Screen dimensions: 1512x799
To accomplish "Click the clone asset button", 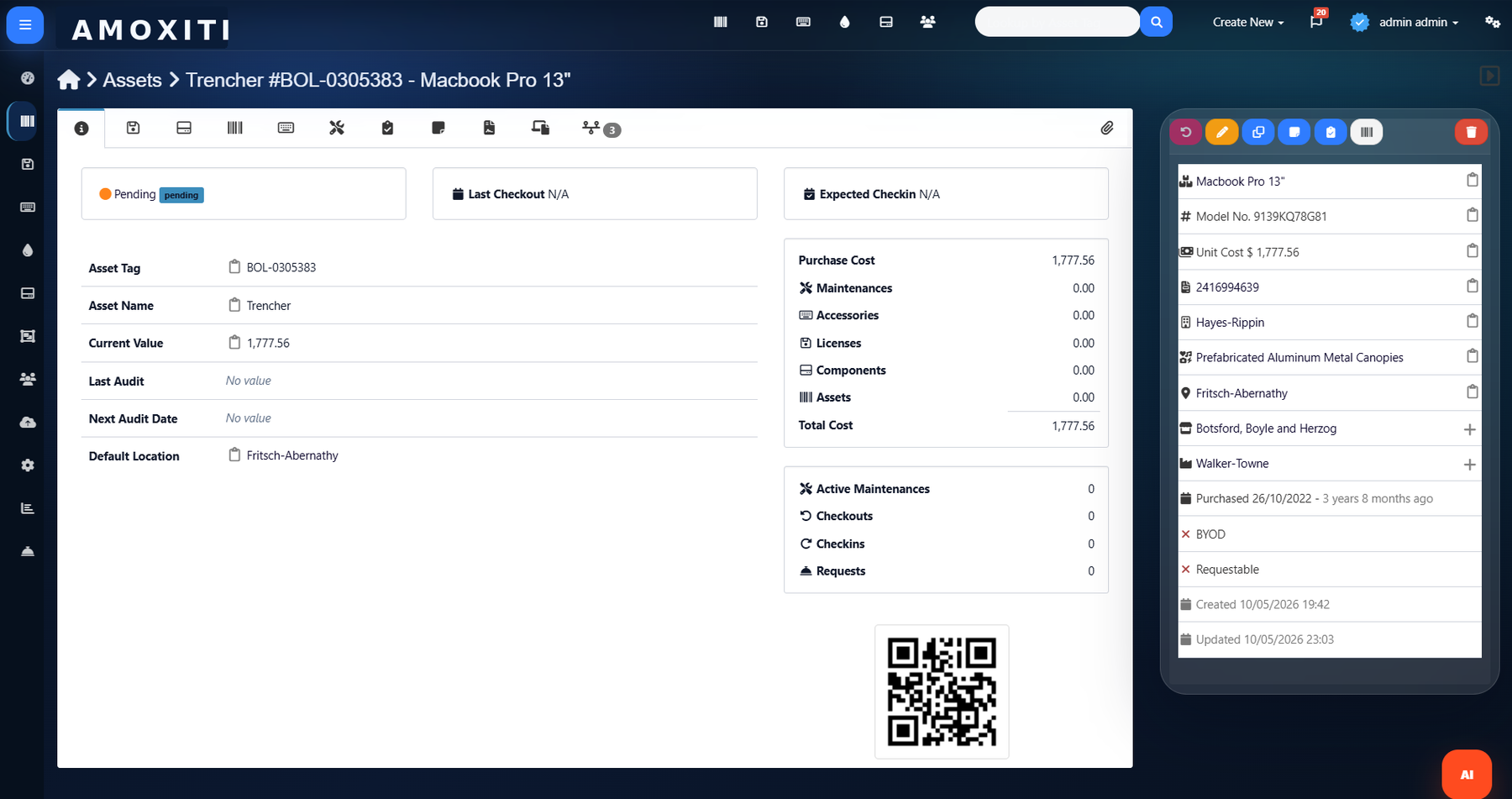I will pos(1258,132).
